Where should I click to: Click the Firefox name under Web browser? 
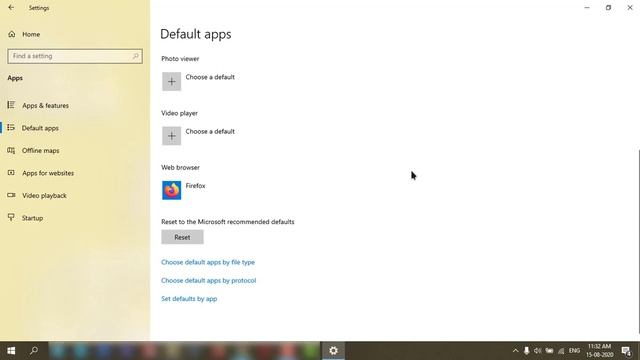coord(195,186)
